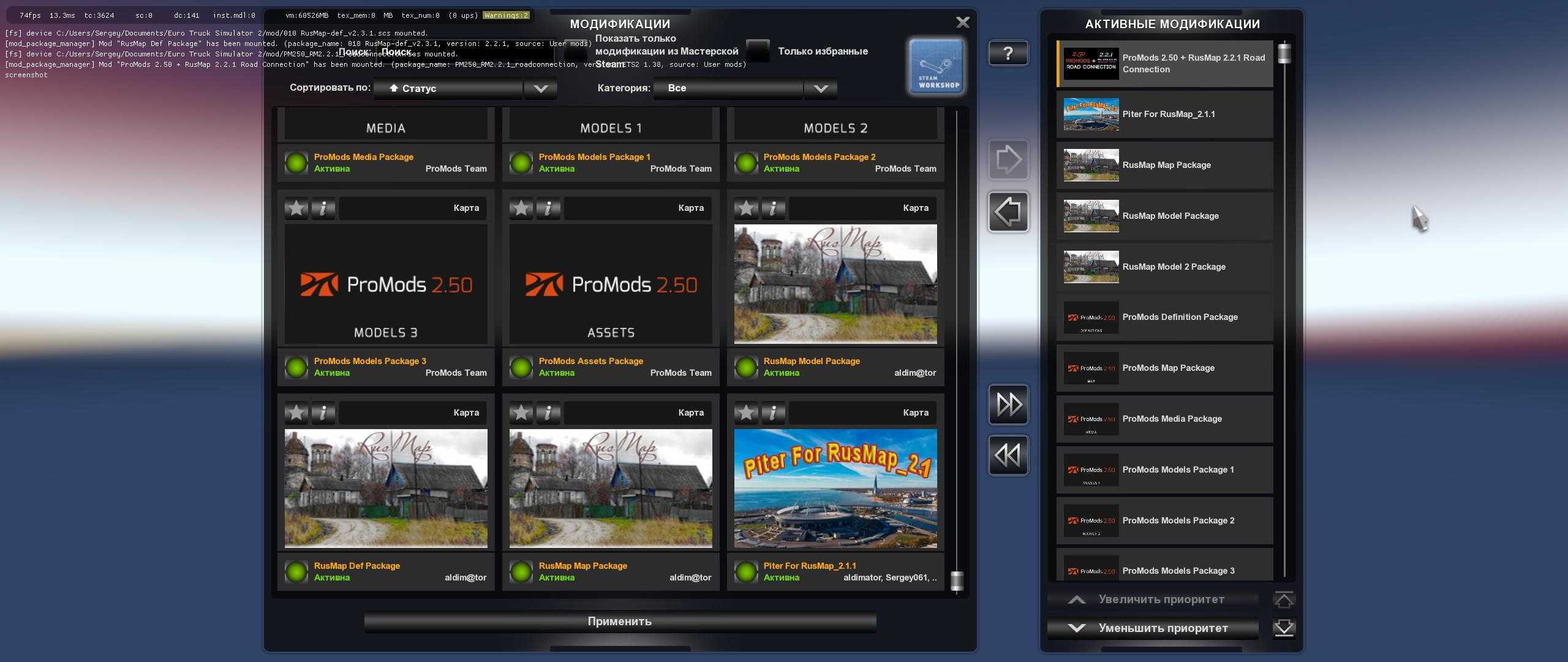
Task: Click the active mods list scrollbar handle
Action: [1284, 54]
